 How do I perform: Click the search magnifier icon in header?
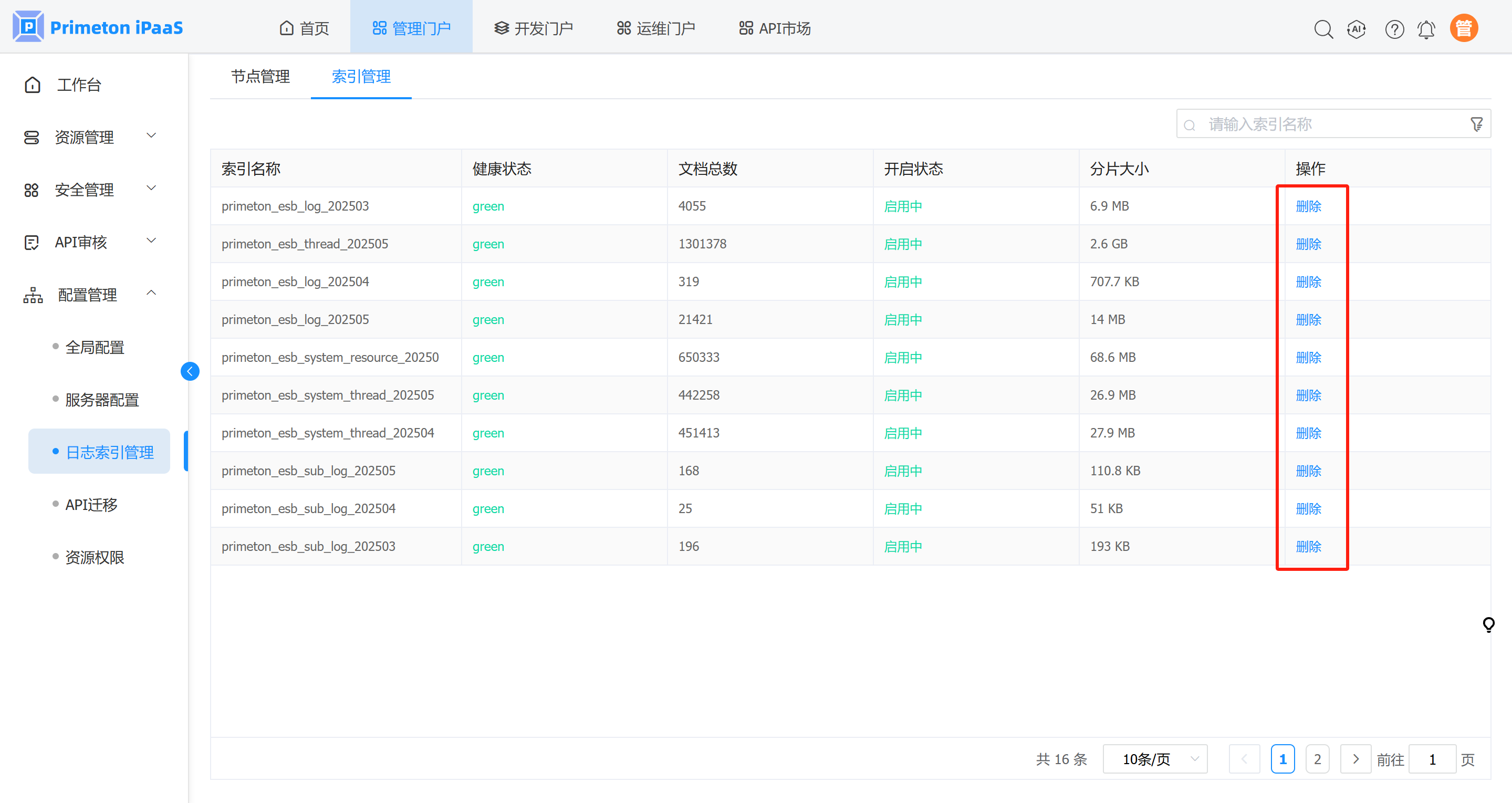coord(1323,29)
